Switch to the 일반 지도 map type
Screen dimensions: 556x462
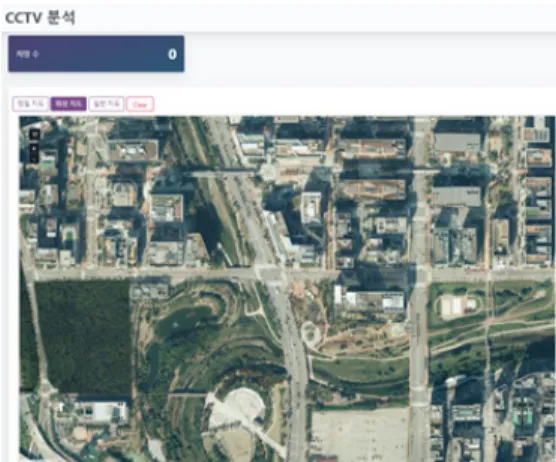[x=106, y=104]
